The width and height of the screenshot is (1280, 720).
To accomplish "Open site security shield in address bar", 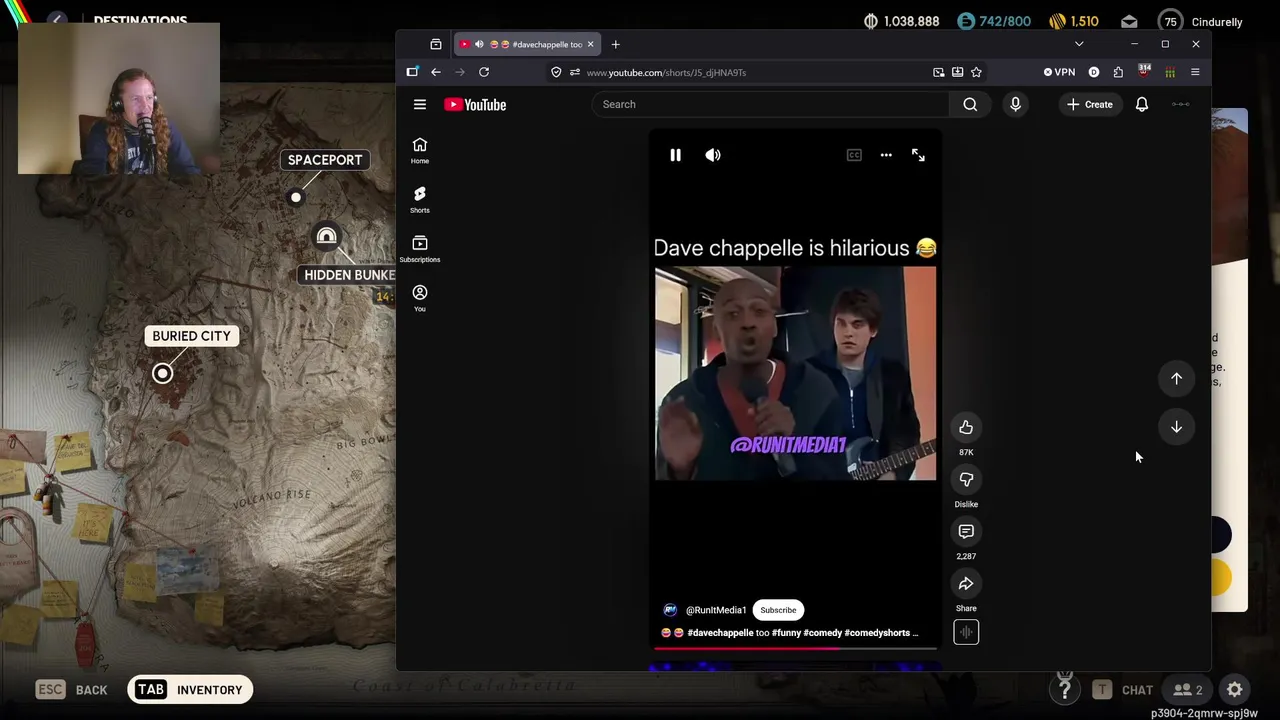I will point(556,72).
